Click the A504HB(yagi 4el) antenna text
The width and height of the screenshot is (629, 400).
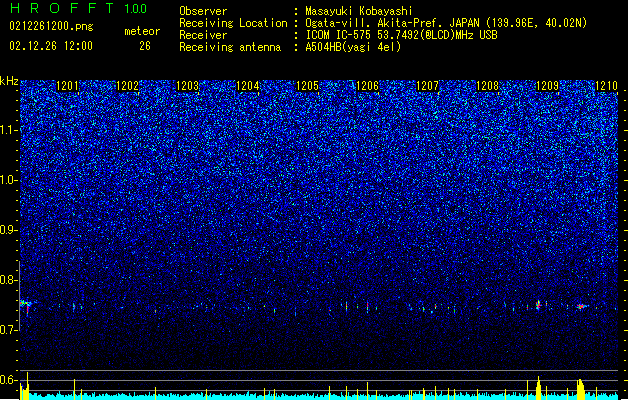click(x=353, y=47)
